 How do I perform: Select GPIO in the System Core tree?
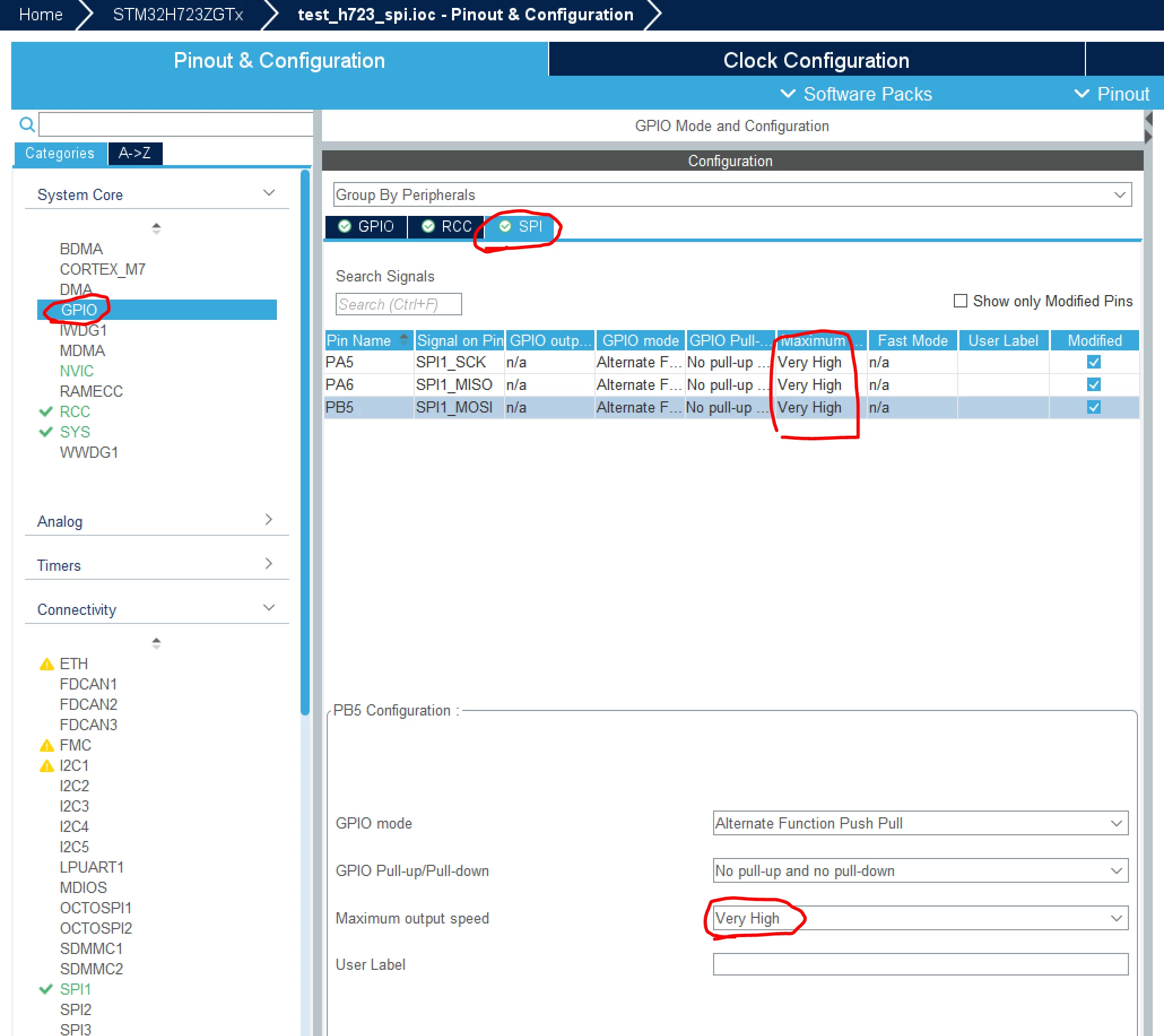click(x=157, y=310)
